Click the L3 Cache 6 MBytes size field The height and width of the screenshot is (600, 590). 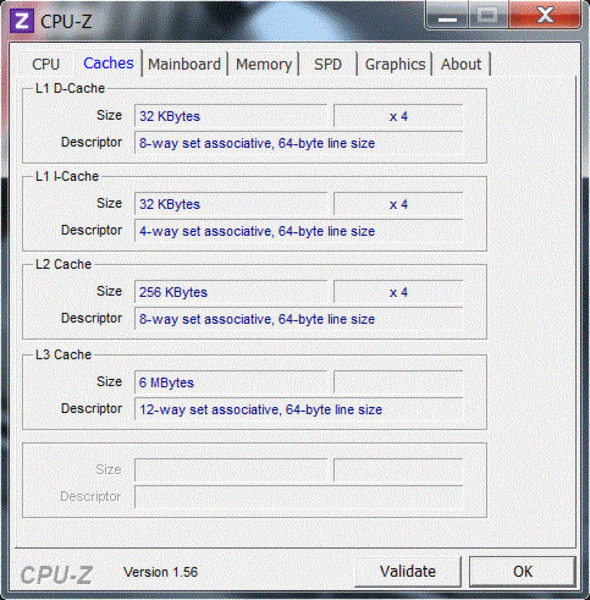(231, 382)
